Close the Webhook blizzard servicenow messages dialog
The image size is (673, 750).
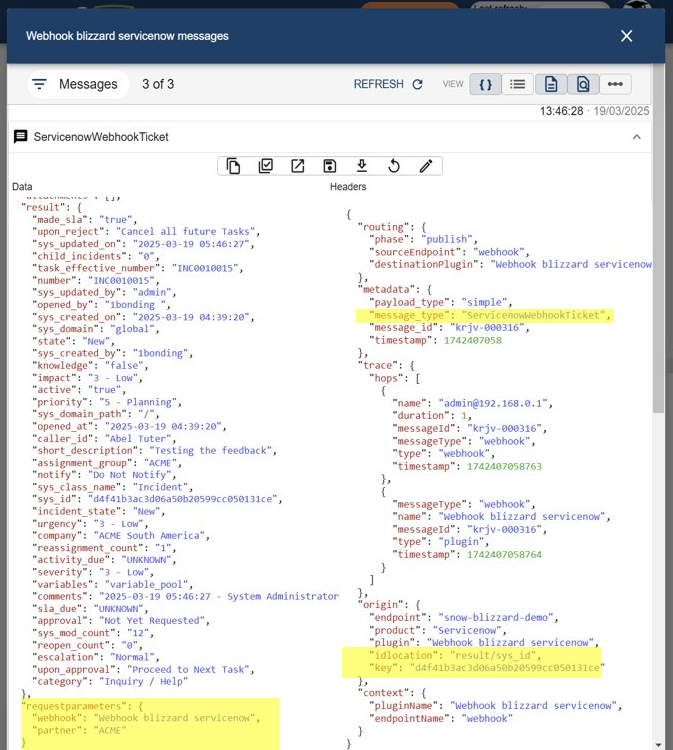(x=626, y=36)
